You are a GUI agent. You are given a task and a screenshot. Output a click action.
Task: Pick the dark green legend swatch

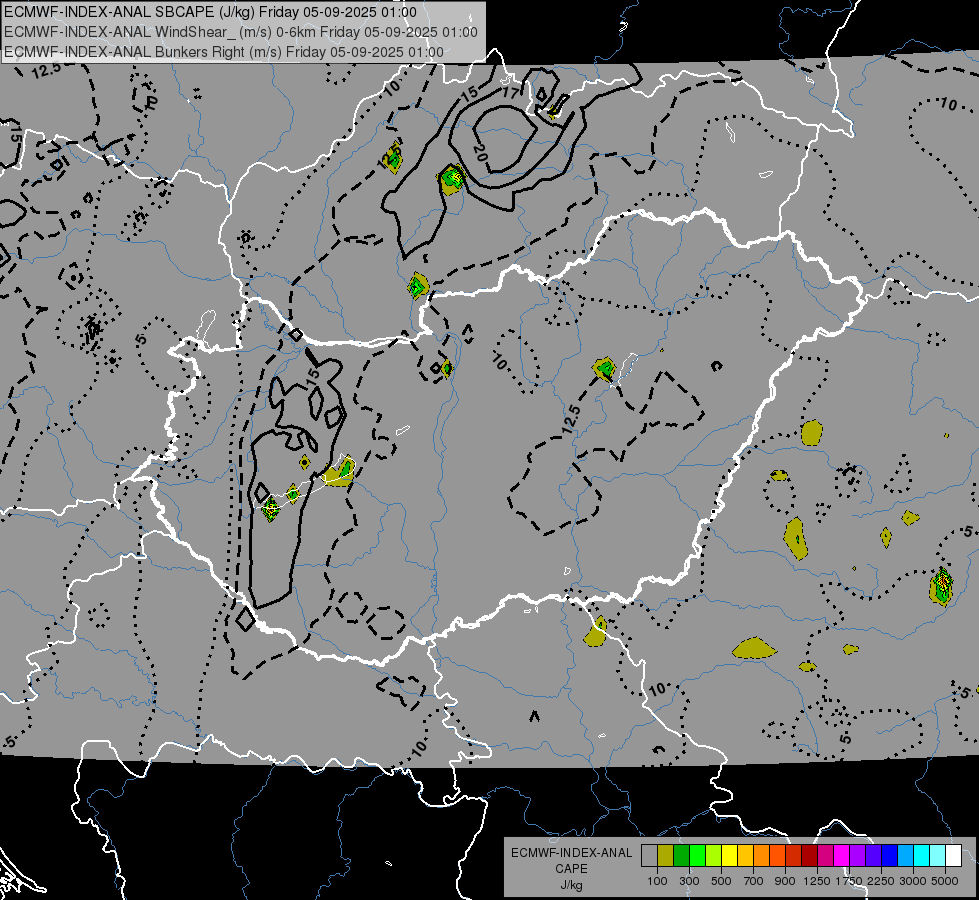681,855
